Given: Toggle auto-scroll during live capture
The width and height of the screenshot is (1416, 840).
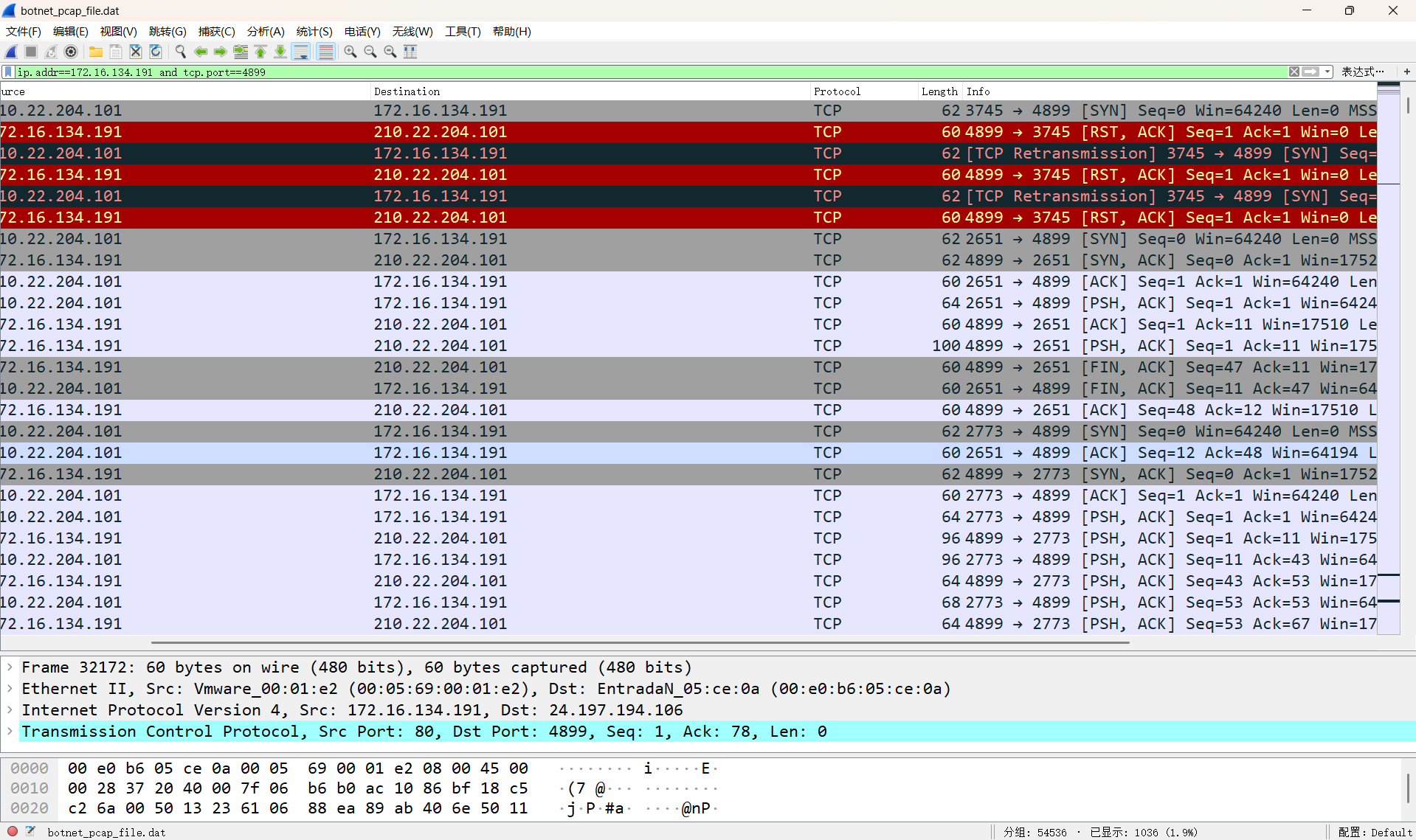Looking at the screenshot, I should 300,52.
